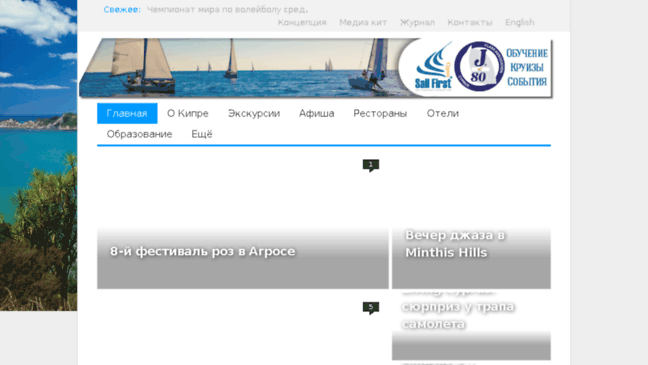This screenshot has height=365, width=648.
Task: Open the Журнал link
Action: [417, 22]
